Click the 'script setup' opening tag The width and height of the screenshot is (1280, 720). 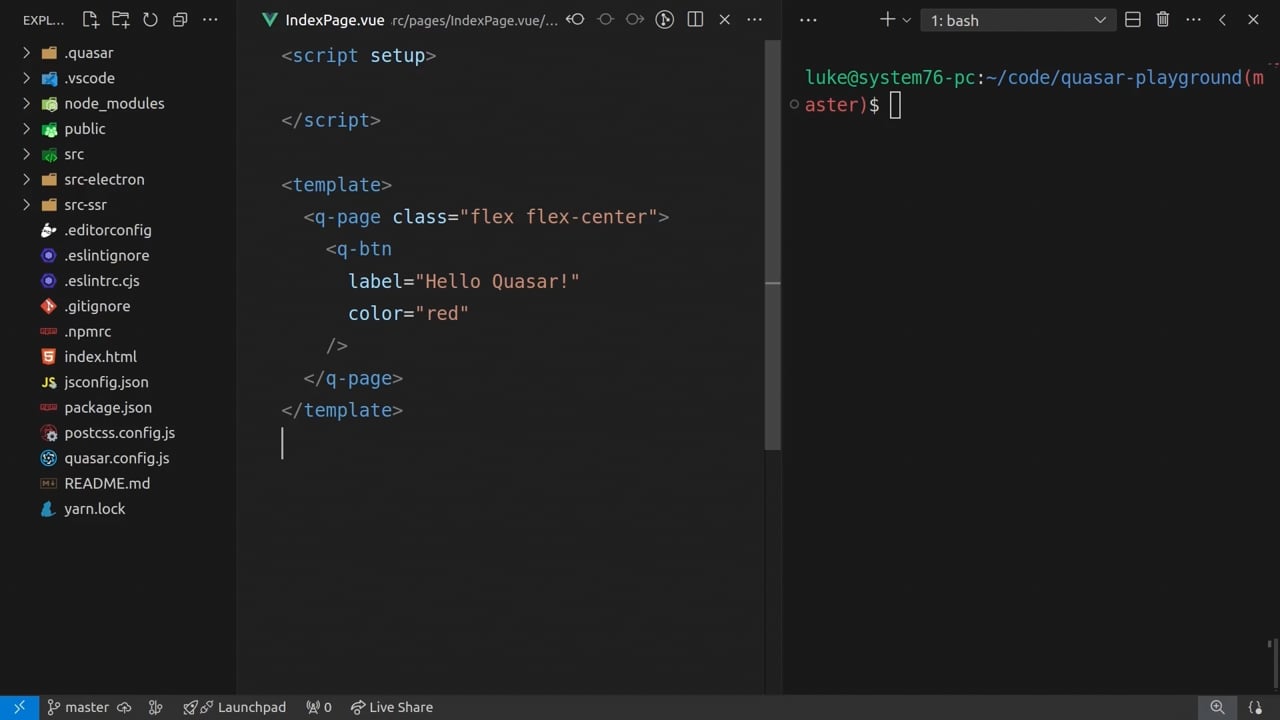pos(359,56)
